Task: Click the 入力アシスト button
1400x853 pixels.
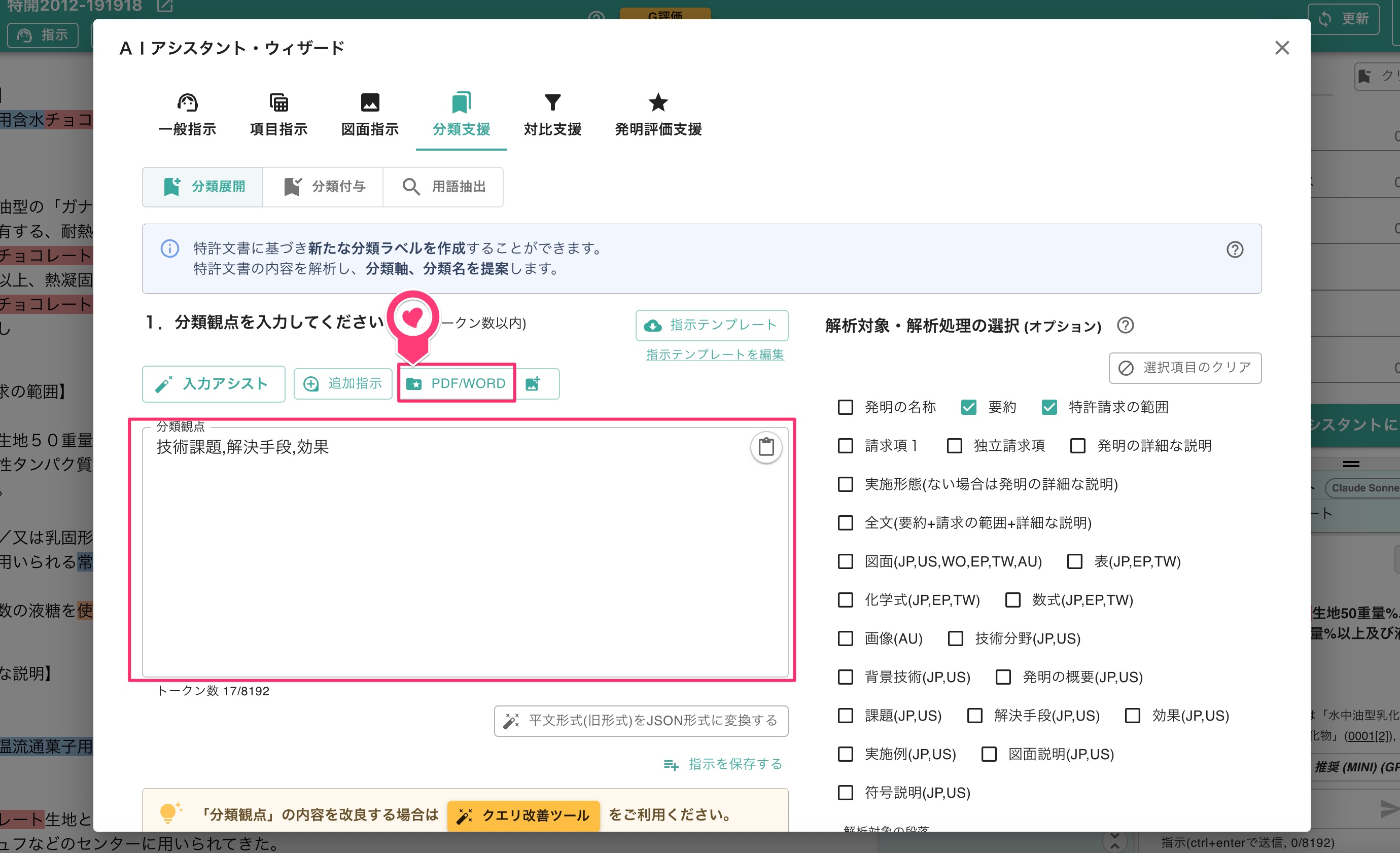Action: (x=213, y=384)
